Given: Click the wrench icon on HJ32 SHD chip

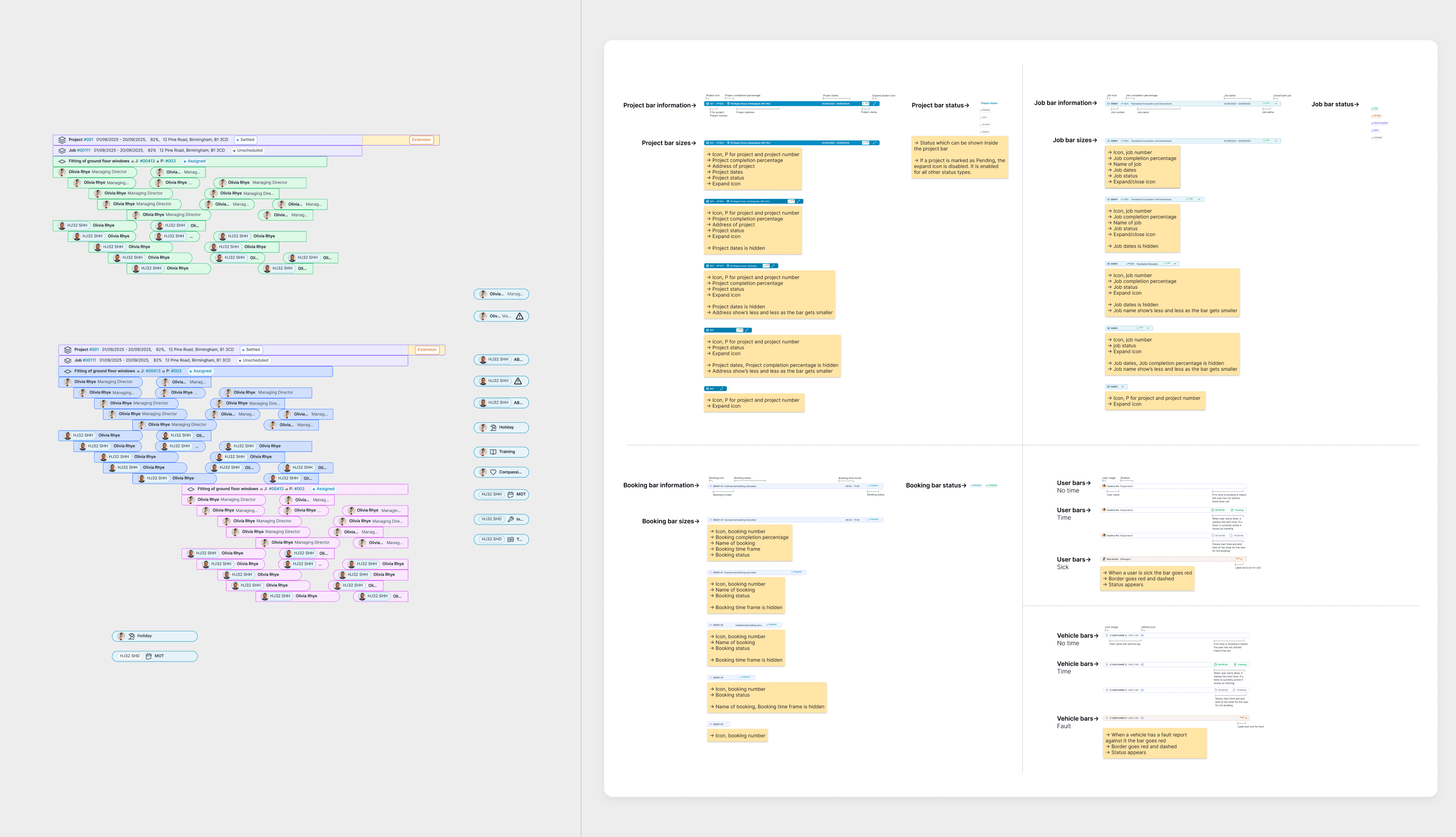Looking at the screenshot, I should point(511,519).
